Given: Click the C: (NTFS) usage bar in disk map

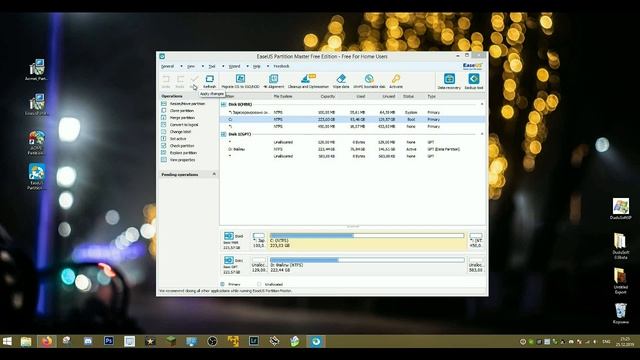Looking at the screenshot, I should click(367, 236).
